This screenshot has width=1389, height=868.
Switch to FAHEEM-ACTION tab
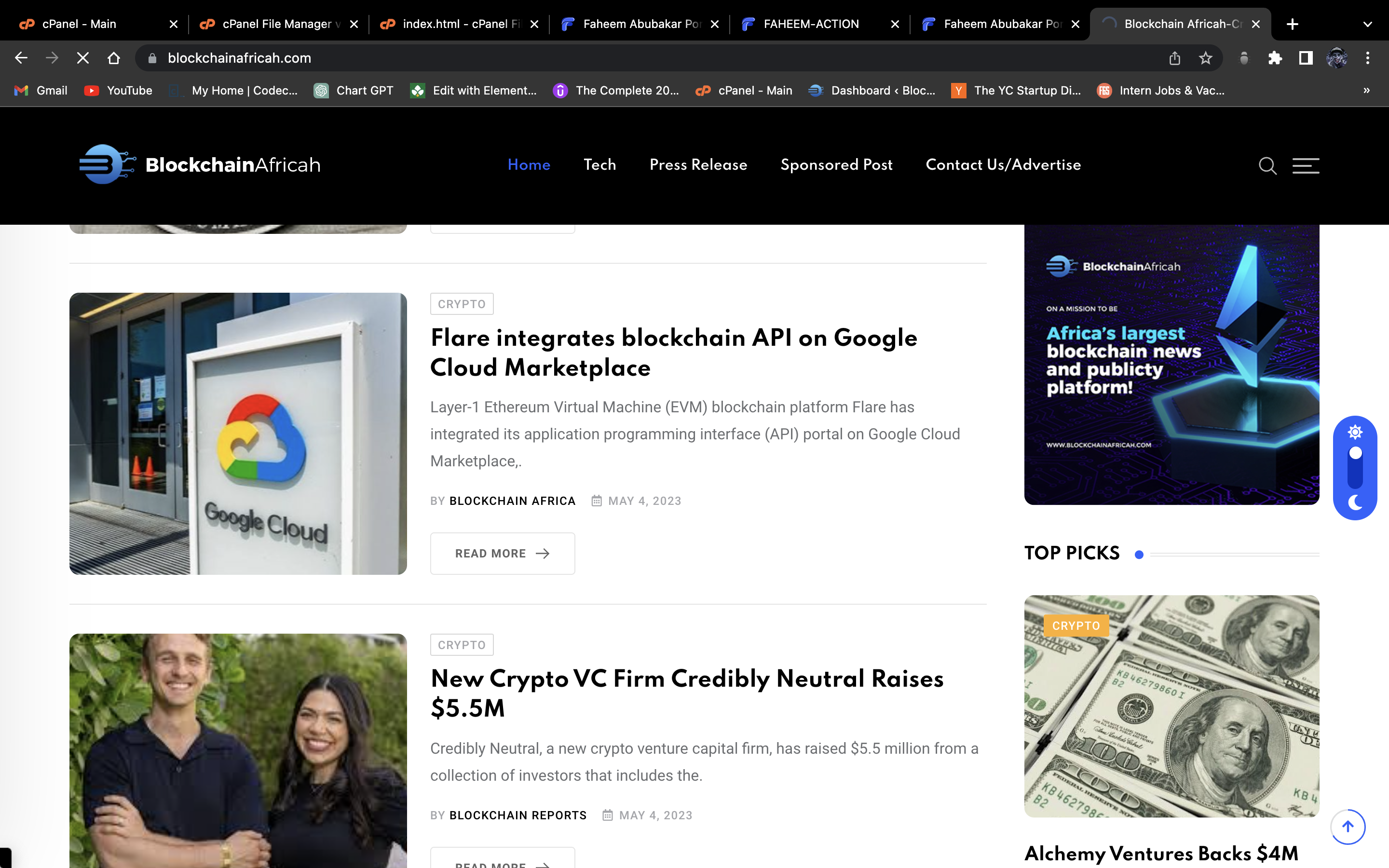818,24
